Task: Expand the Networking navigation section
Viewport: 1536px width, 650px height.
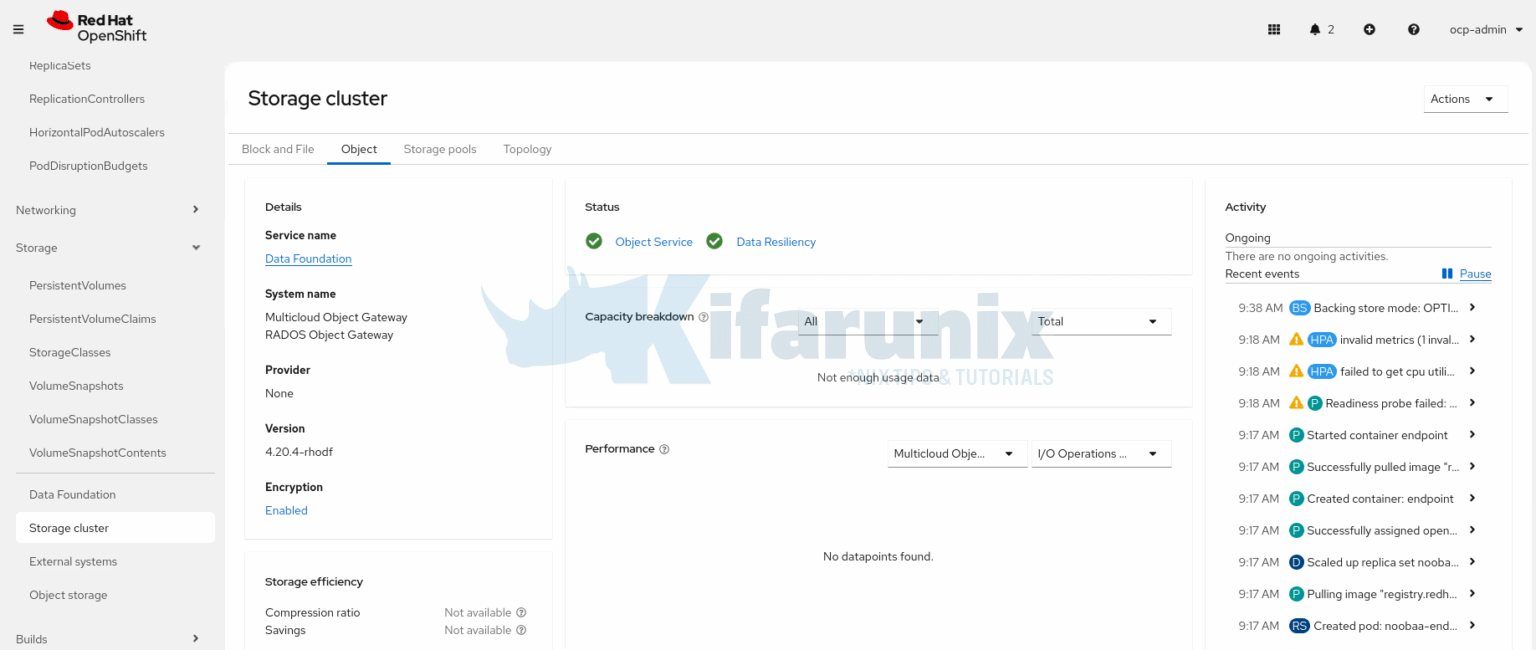Action: pyautogui.click(x=107, y=210)
